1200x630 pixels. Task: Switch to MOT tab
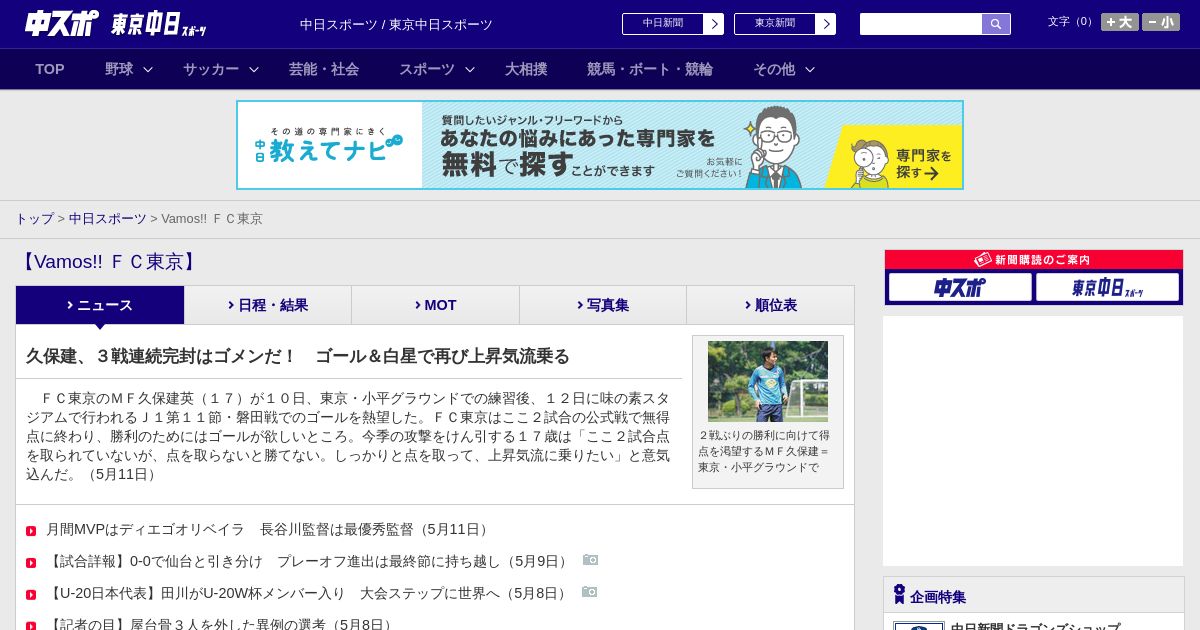pyautogui.click(x=436, y=305)
